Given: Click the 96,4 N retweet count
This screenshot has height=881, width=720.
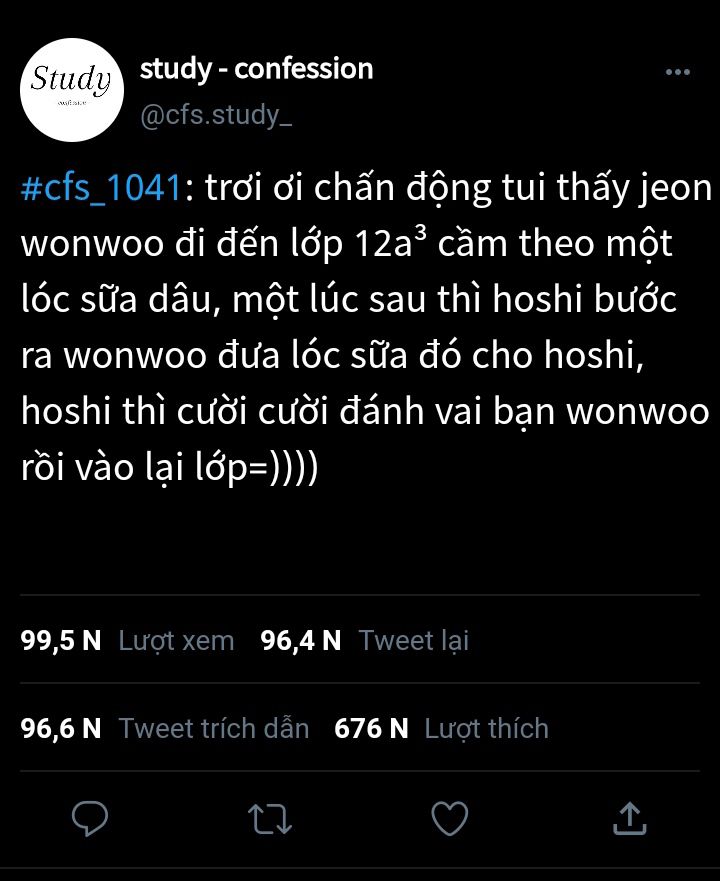Looking at the screenshot, I should pos(301,641).
